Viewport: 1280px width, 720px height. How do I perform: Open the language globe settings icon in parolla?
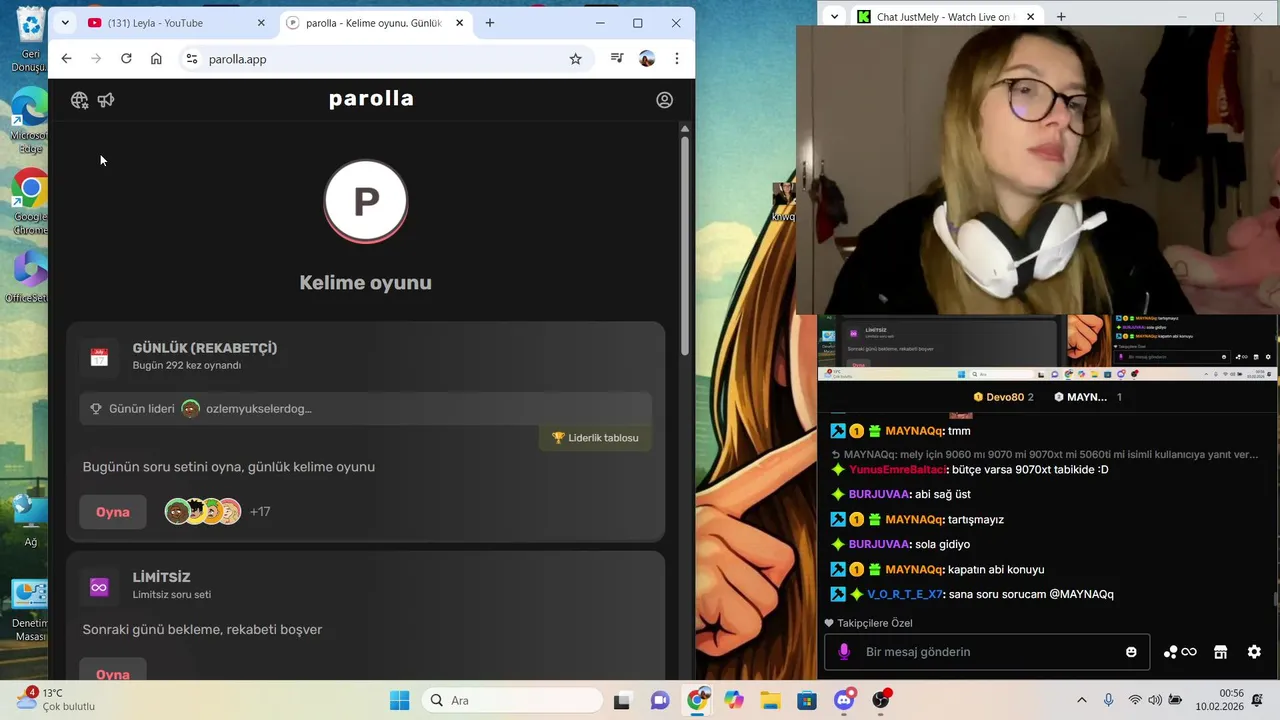80,100
